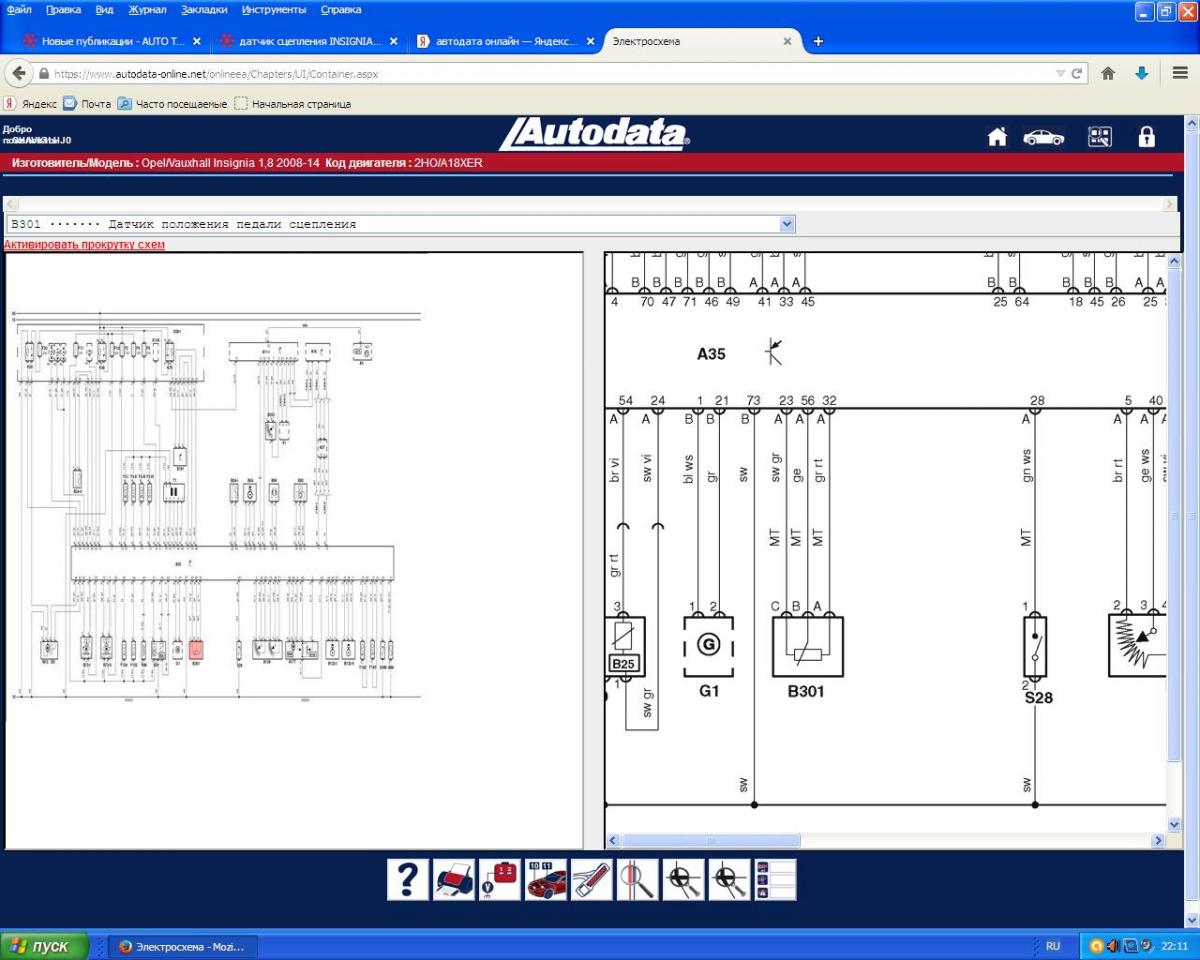The height and width of the screenshot is (960, 1200).
Task: Open the Часто посещаемые bookmark
Action: pyautogui.click(x=173, y=103)
